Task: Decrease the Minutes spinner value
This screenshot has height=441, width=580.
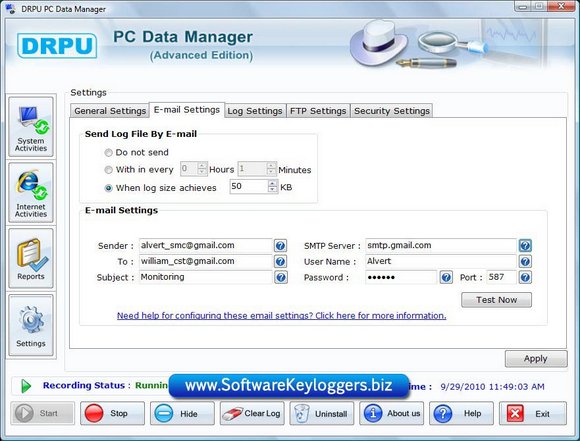Action: tap(271, 172)
